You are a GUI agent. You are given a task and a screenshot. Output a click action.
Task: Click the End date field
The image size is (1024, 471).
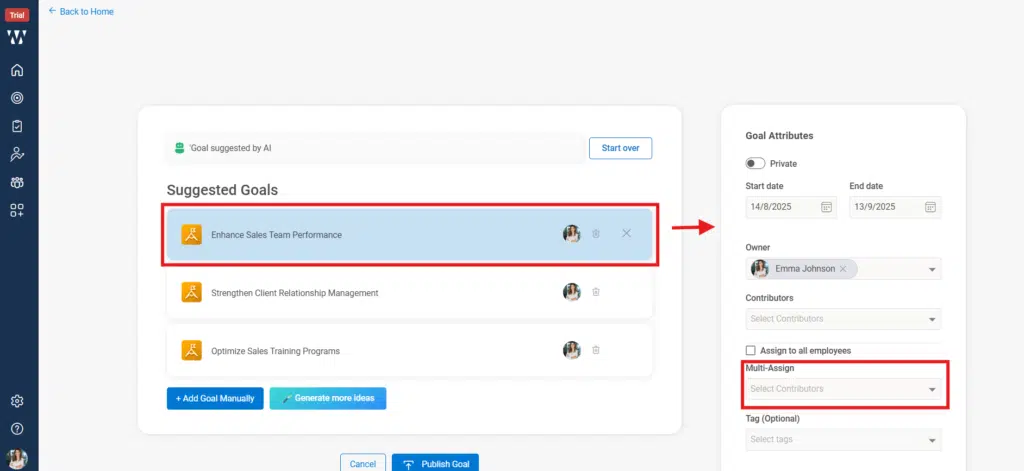[895, 207]
